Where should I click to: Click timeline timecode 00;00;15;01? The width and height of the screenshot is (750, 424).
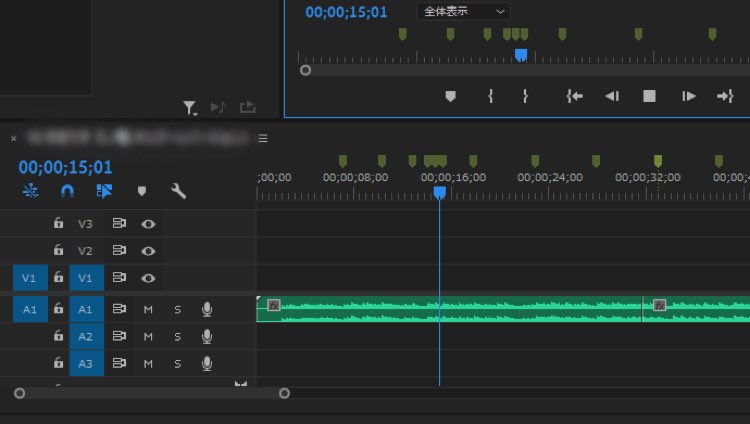66,167
